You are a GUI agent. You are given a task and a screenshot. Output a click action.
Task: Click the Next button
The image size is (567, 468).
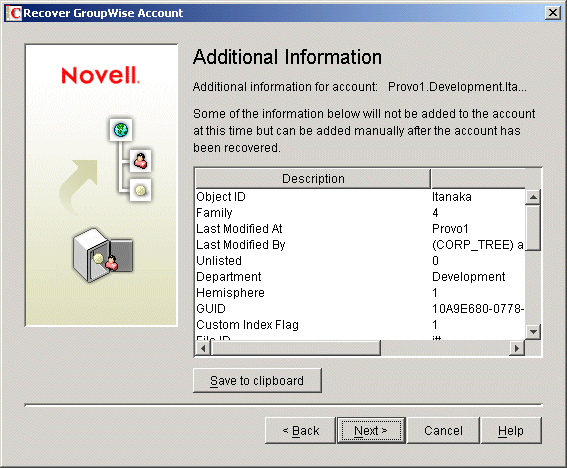(x=371, y=430)
